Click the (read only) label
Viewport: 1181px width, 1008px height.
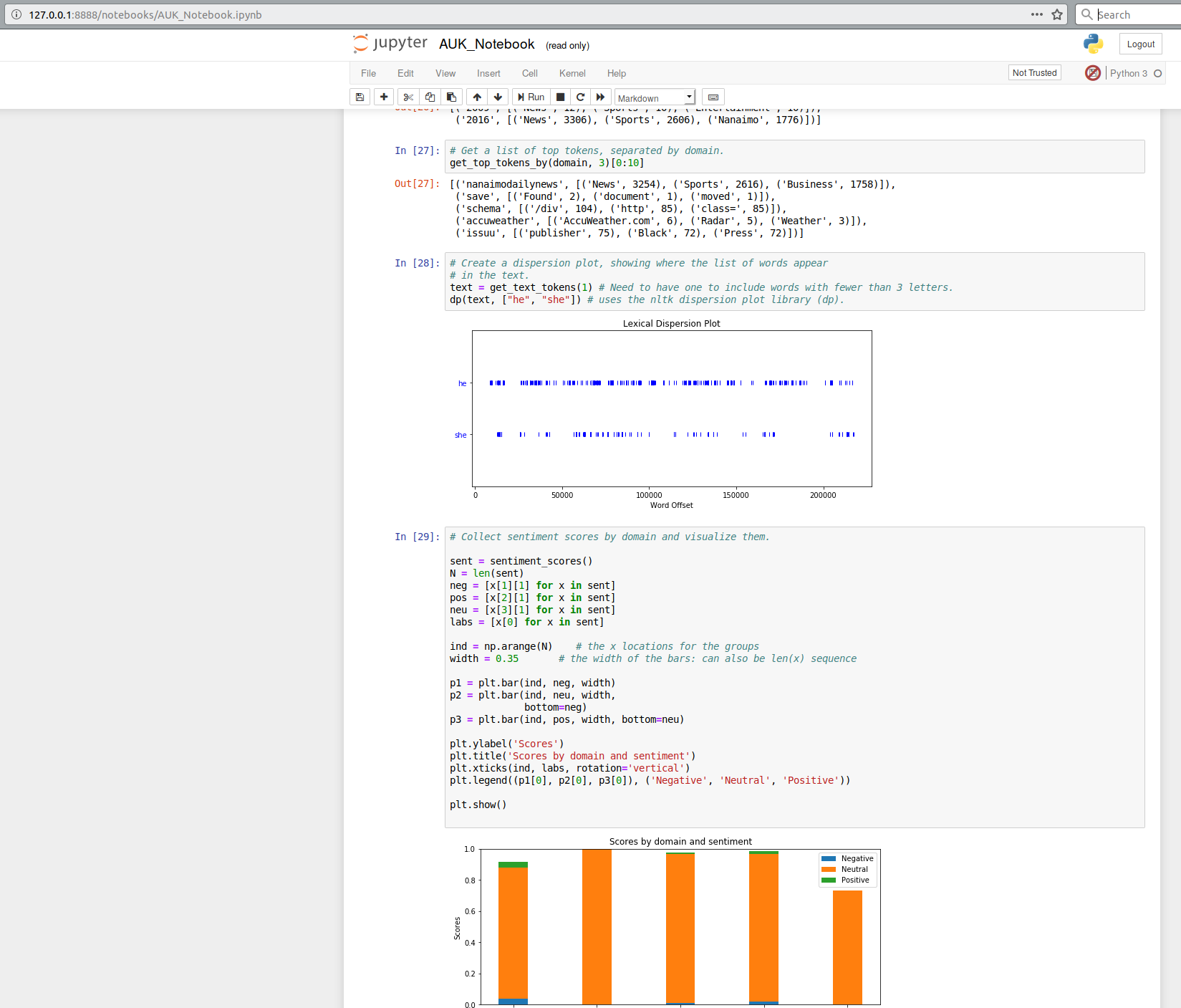(567, 45)
